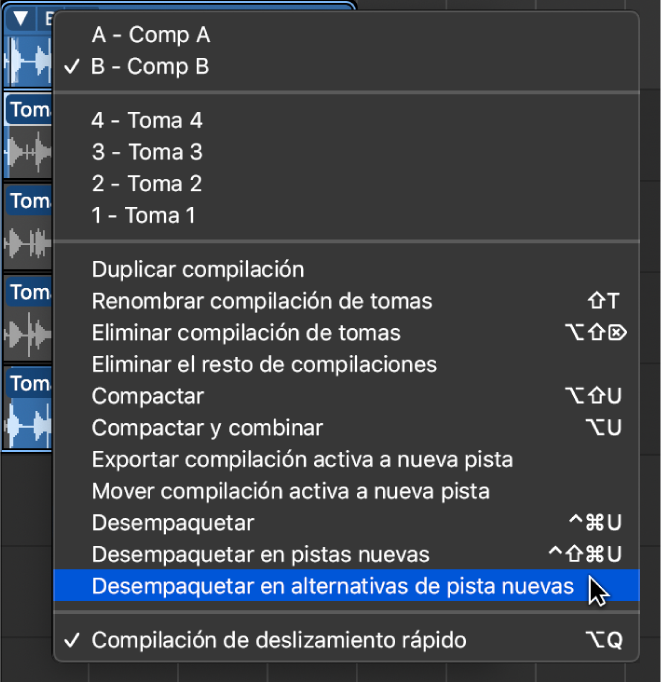662x684 pixels.
Task: Select Compactar y combinar
Action: tap(207, 428)
